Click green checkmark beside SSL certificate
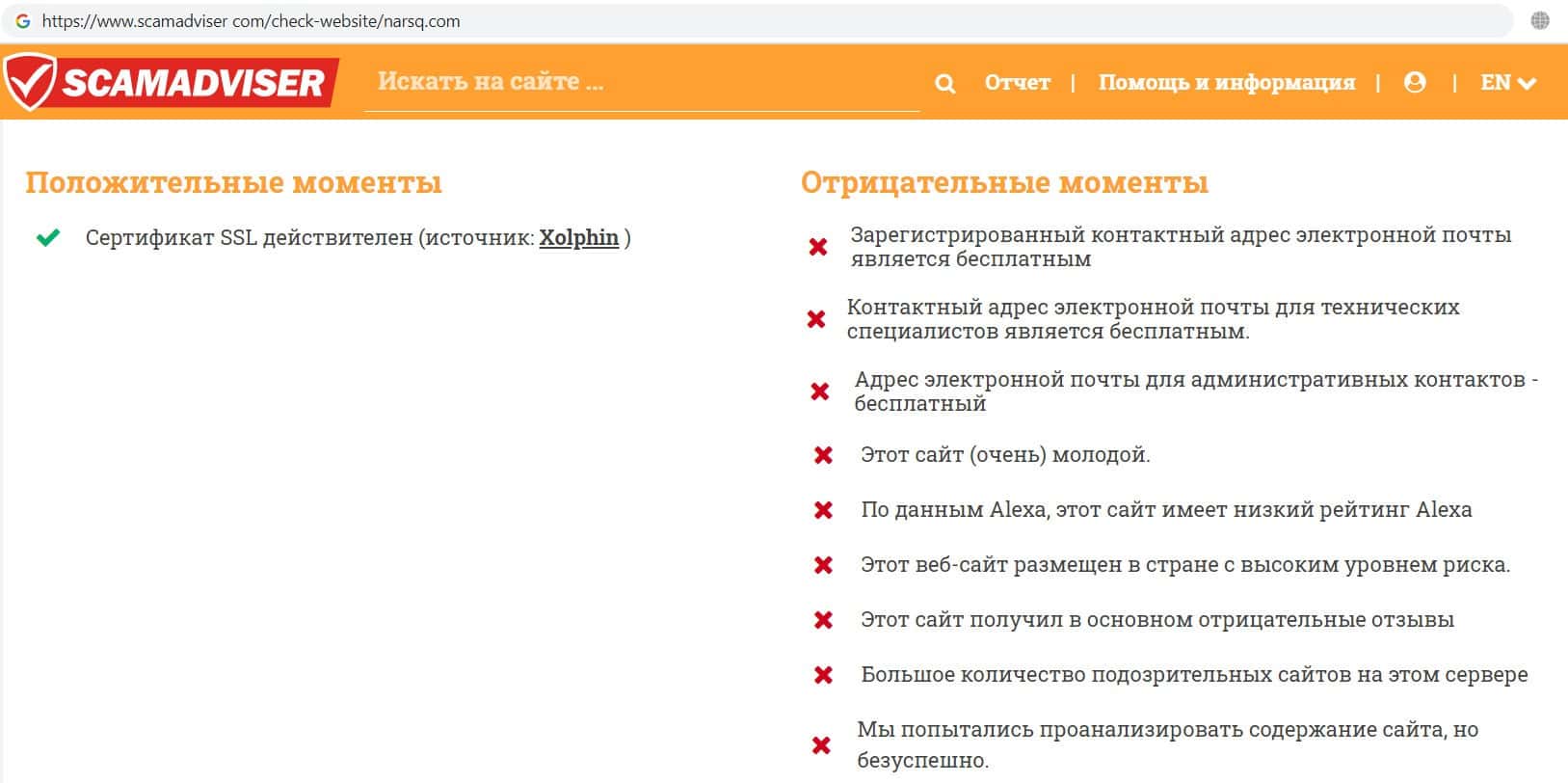The image size is (1568, 783). point(48,237)
